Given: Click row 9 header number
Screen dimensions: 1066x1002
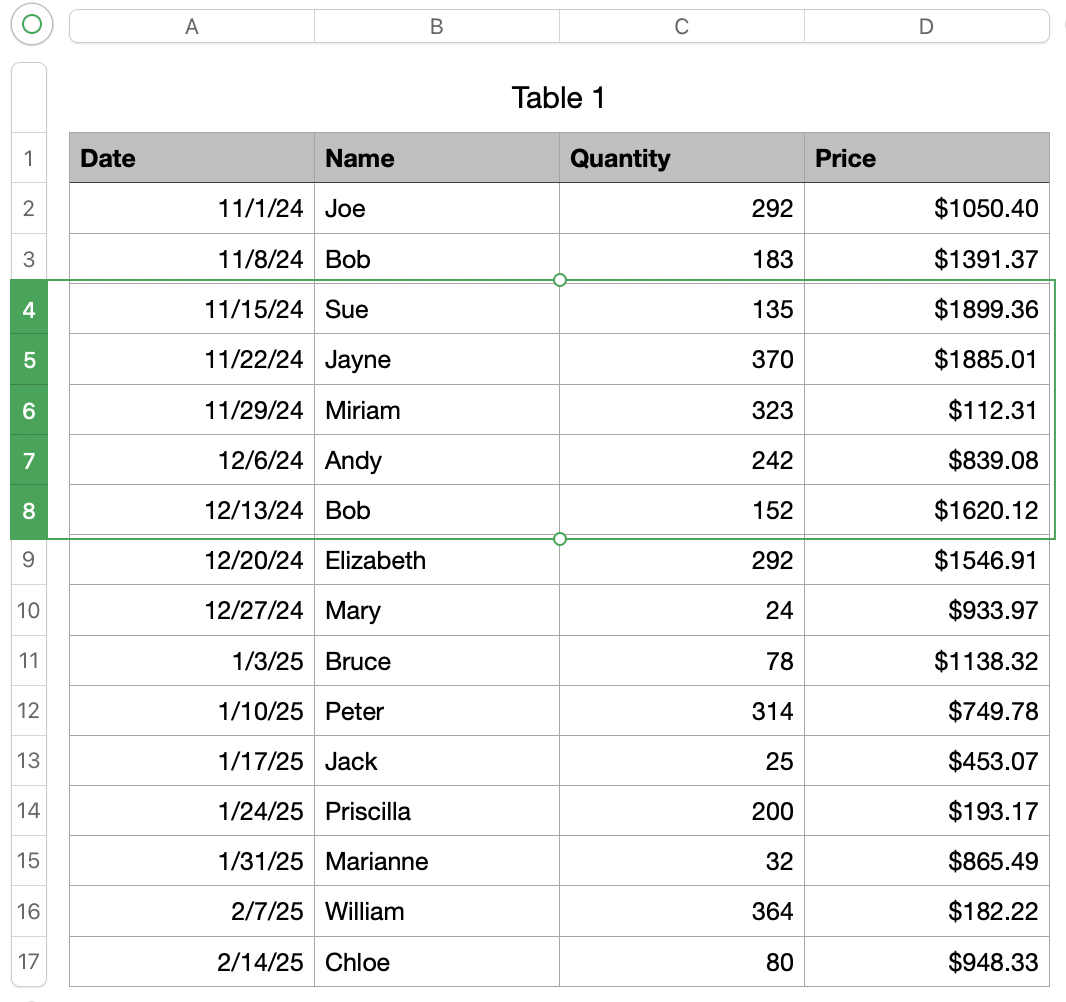Looking at the screenshot, I should coord(29,560).
